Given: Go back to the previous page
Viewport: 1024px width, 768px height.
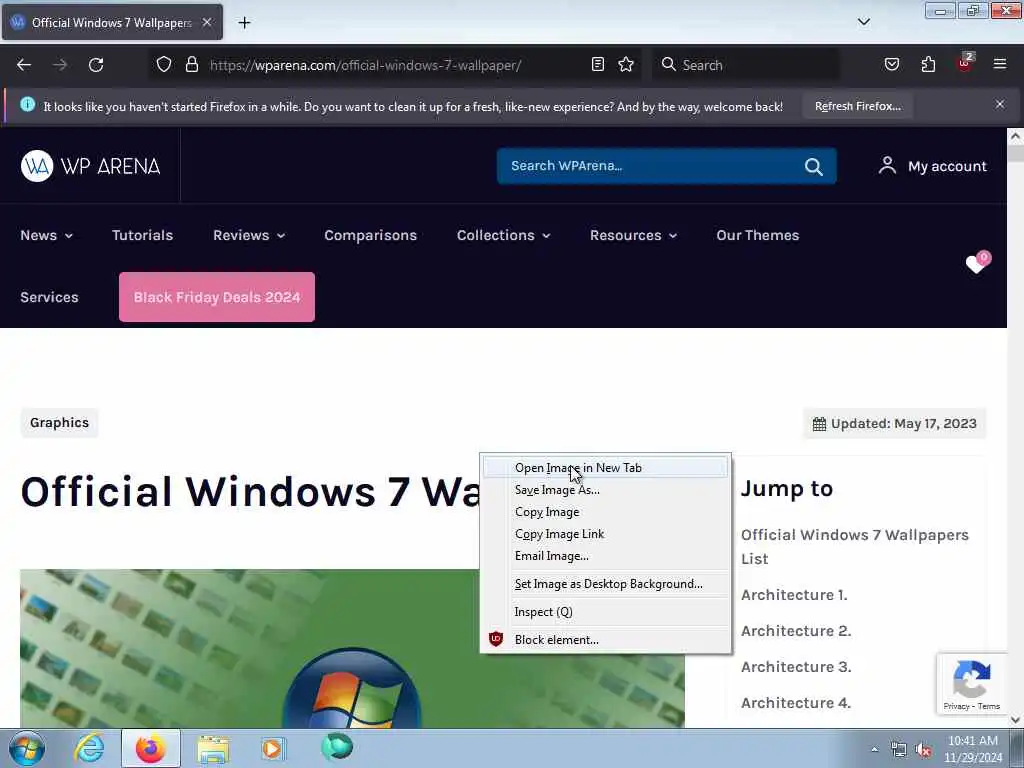Looking at the screenshot, I should pos(24,65).
